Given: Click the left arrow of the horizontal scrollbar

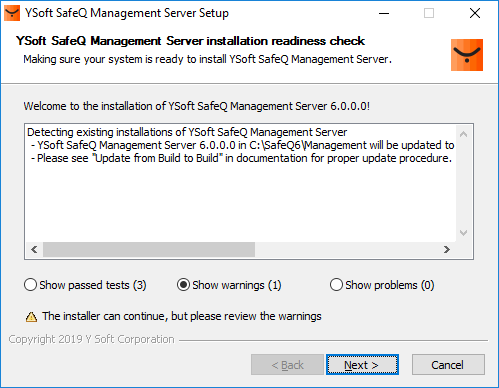Looking at the screenshot, I should coord(34,249).
